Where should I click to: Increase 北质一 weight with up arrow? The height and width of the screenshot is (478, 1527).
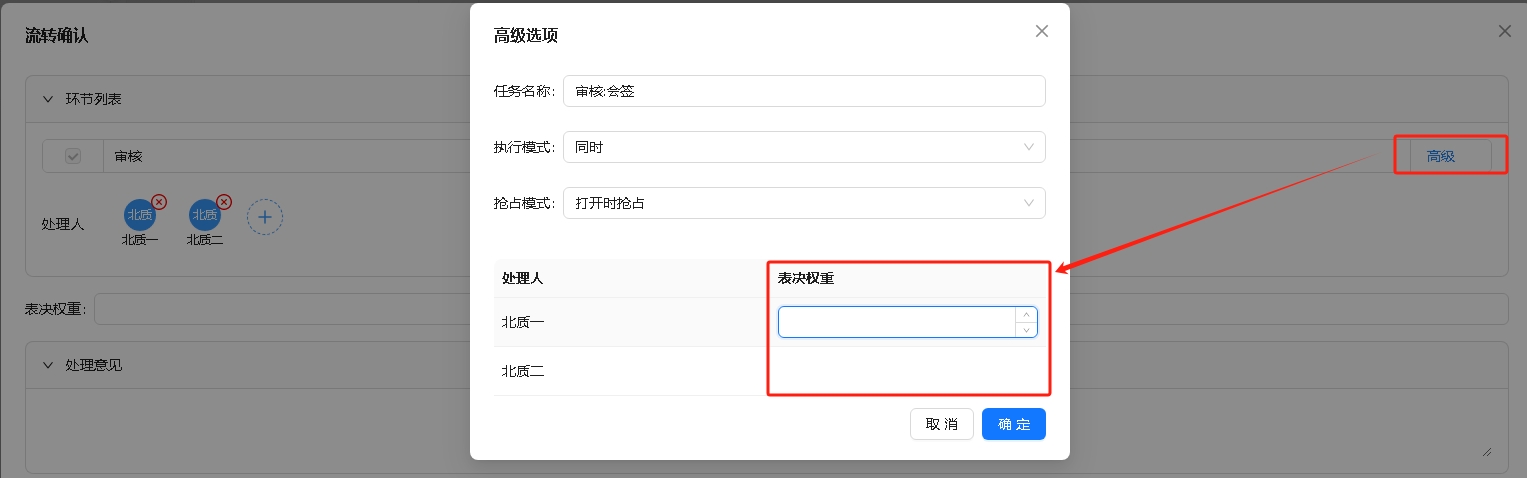click(x=1026, y=315)
